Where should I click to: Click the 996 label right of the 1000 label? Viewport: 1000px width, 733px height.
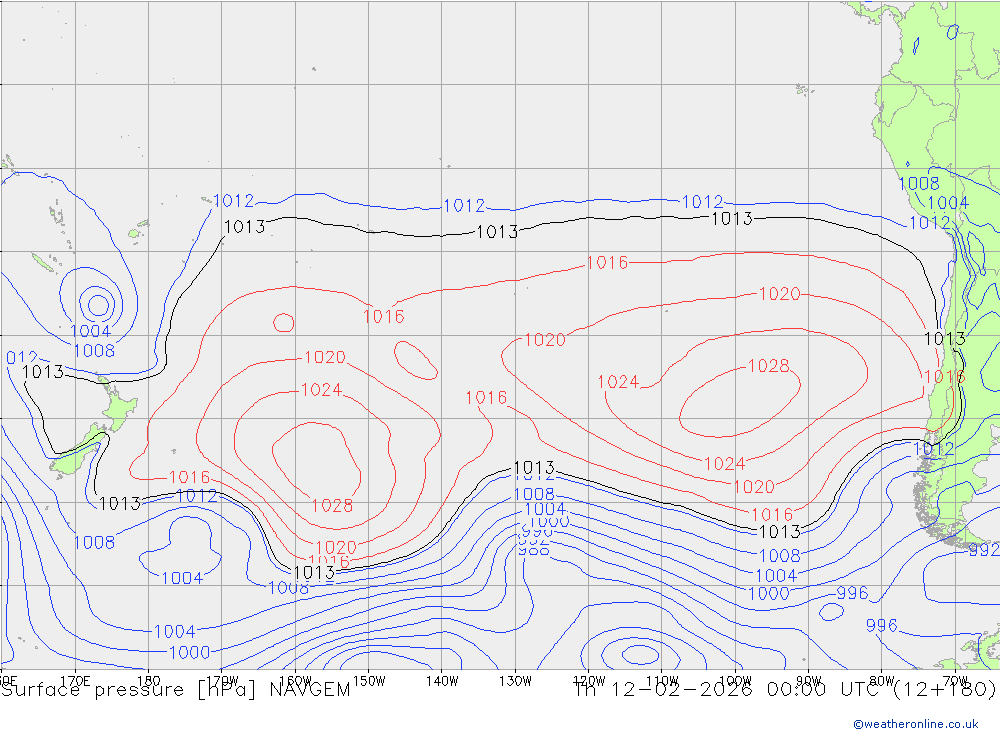[852, 593]
